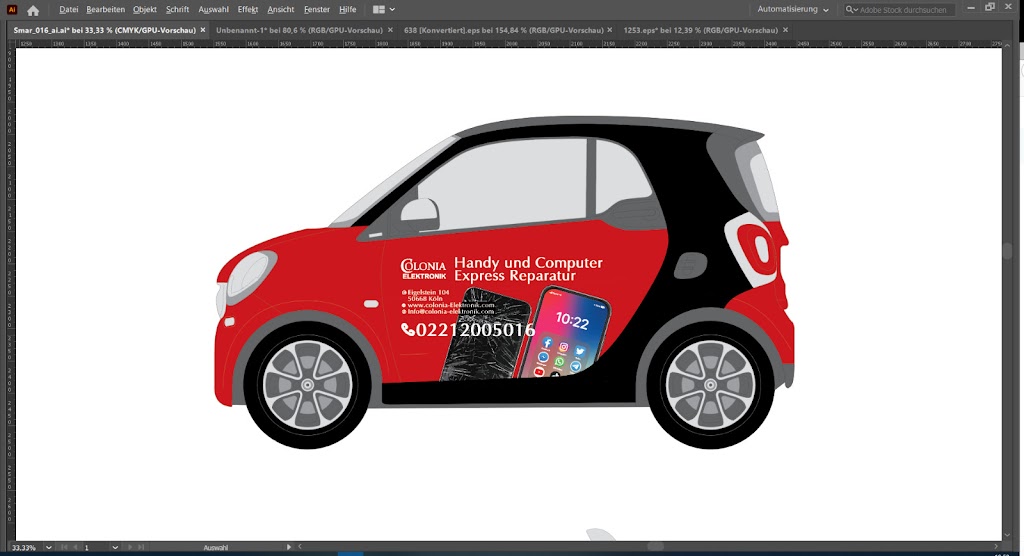Switch to the 638 [Konvertiert].eps tab
This screenshot has height=556, width=1024.
pos(504,30)
